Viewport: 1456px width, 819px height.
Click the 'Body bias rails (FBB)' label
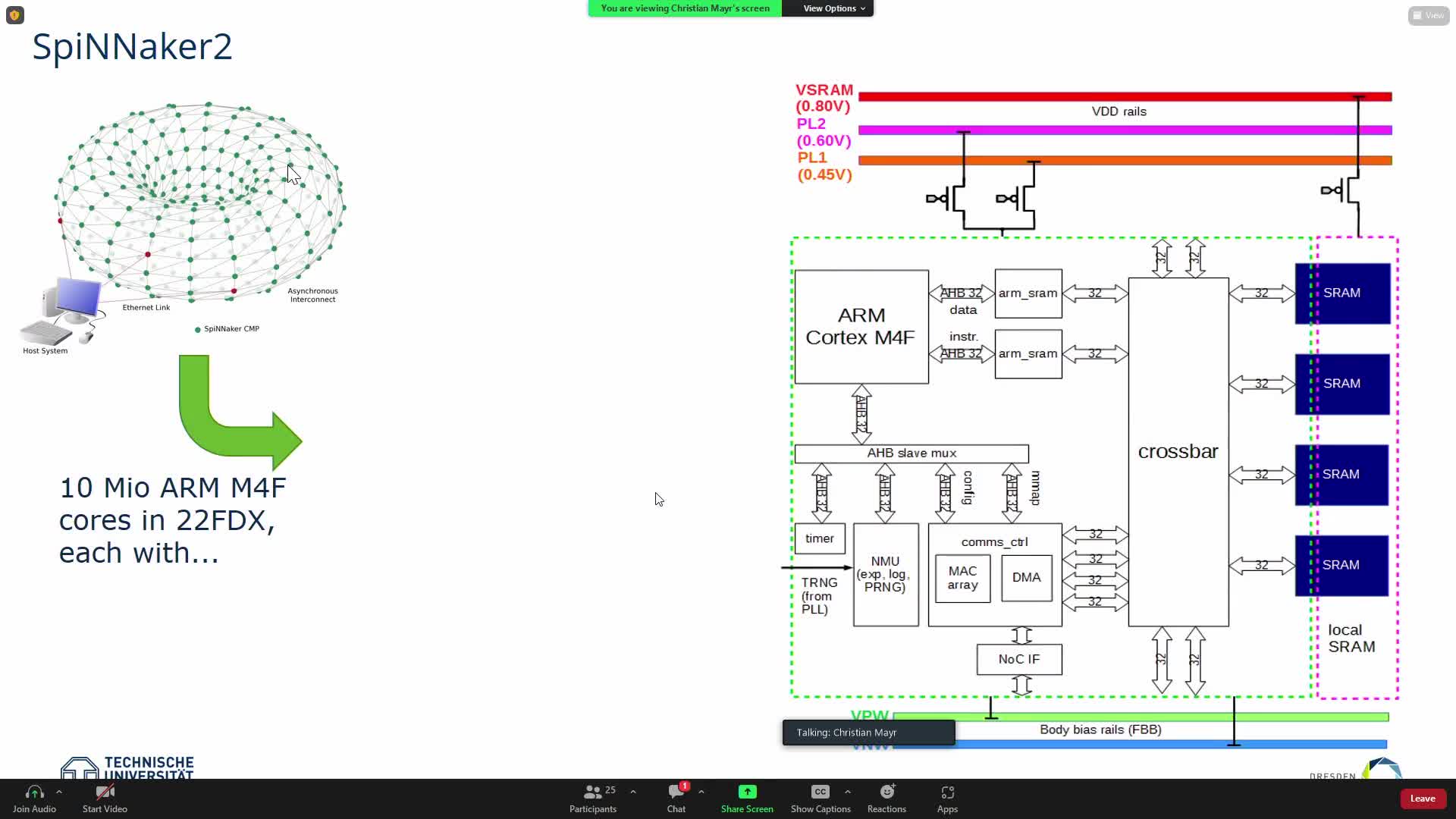point(1100,730)
